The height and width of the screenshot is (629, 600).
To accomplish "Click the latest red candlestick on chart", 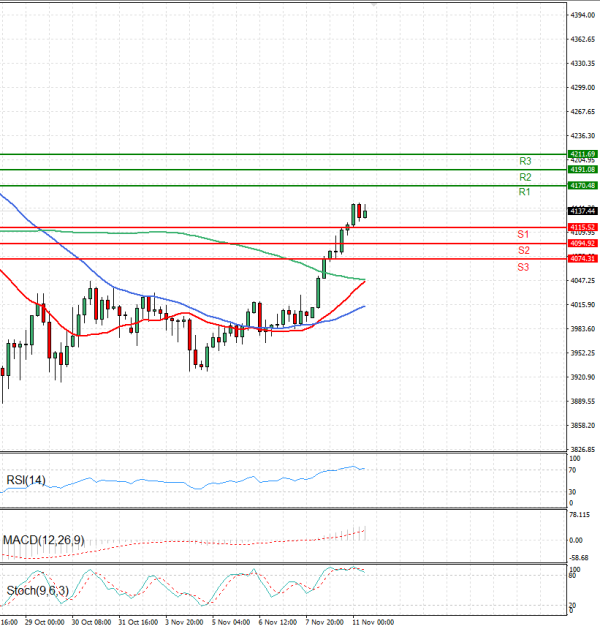I will (x=359, y=210).
